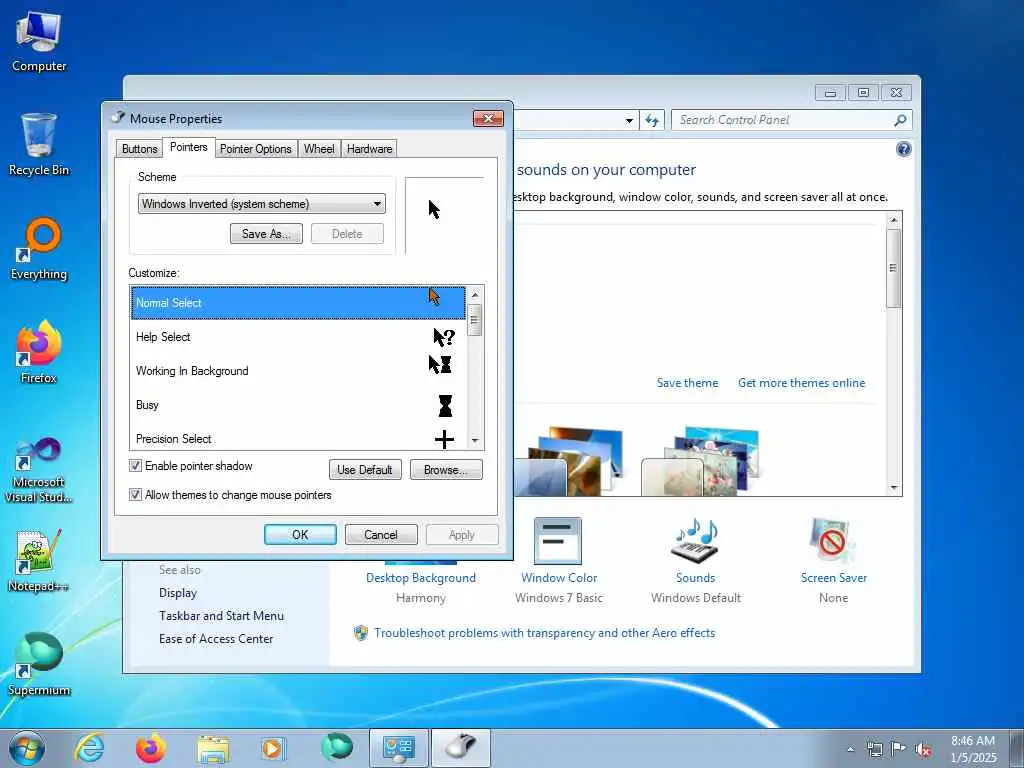The height and width of the screenshot is (768, 1024).
Task: Select the Help Select pointer row
Action: [298, 337]
